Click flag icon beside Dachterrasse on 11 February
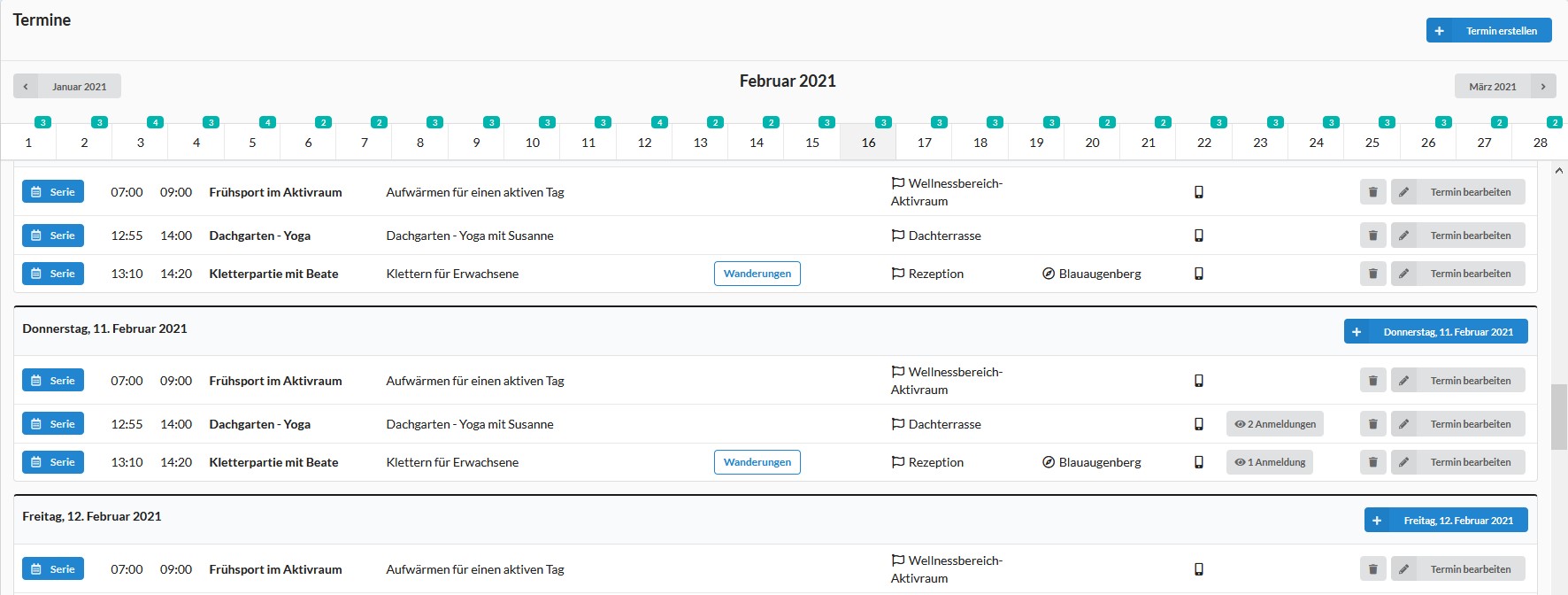The height and width of the screenshot is (595, 1568). point(898,424)
